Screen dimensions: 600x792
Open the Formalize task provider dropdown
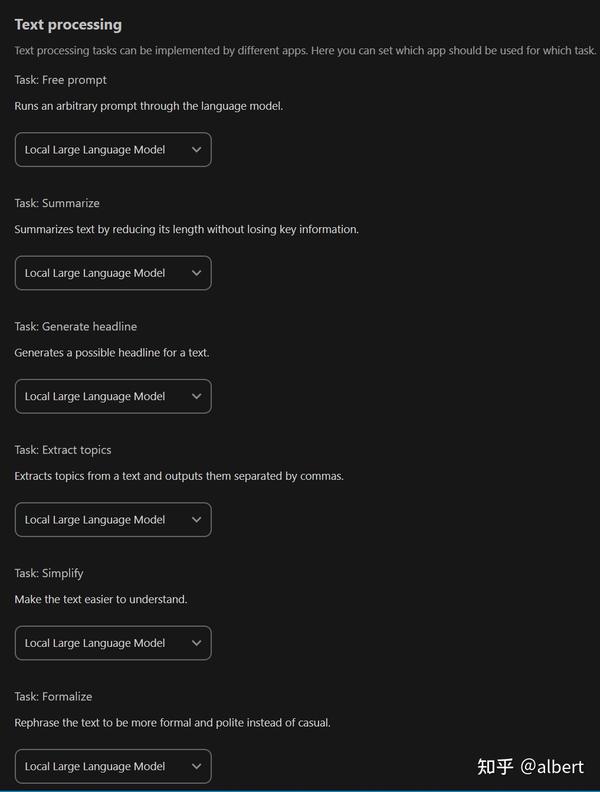(x=113, y=766)
